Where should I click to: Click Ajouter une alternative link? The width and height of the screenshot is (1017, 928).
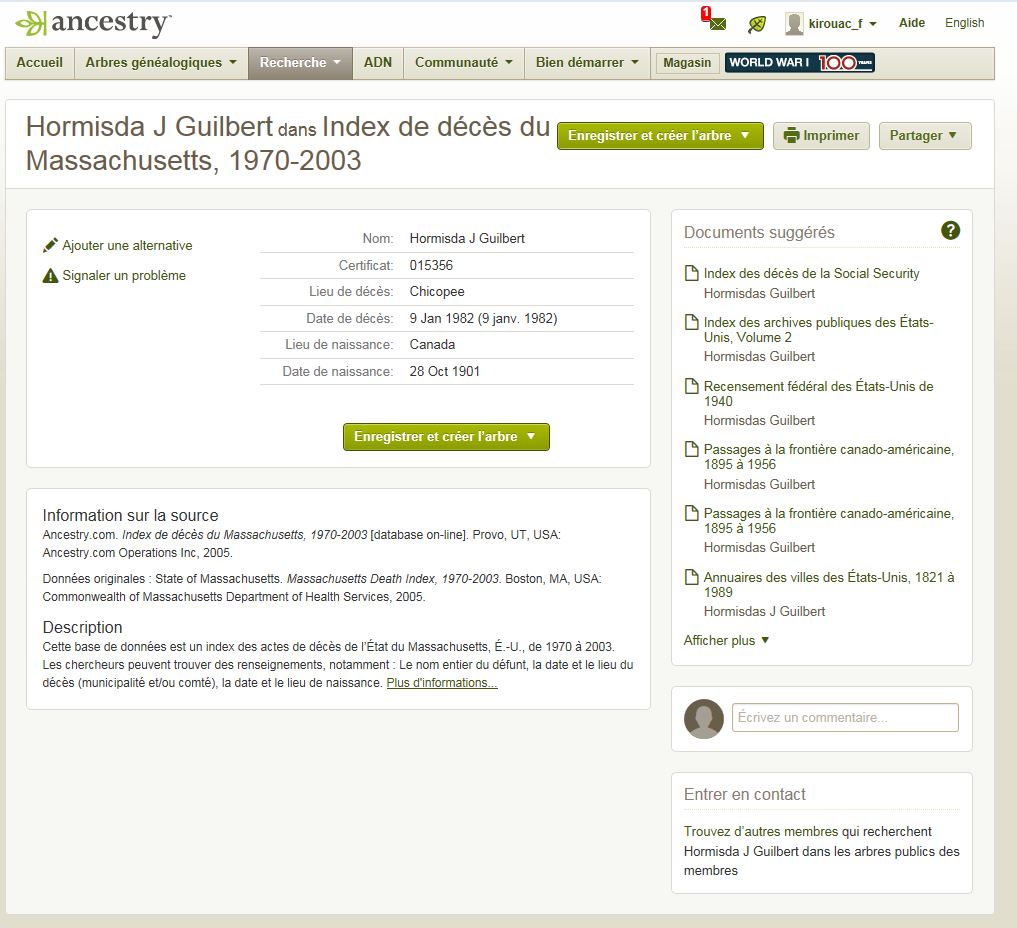pos(127,245)
